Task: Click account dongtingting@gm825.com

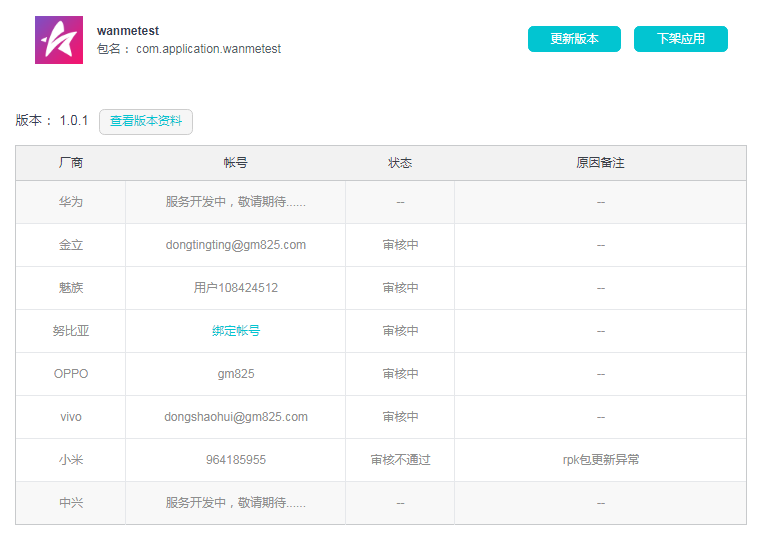Action: pos(236,245)
